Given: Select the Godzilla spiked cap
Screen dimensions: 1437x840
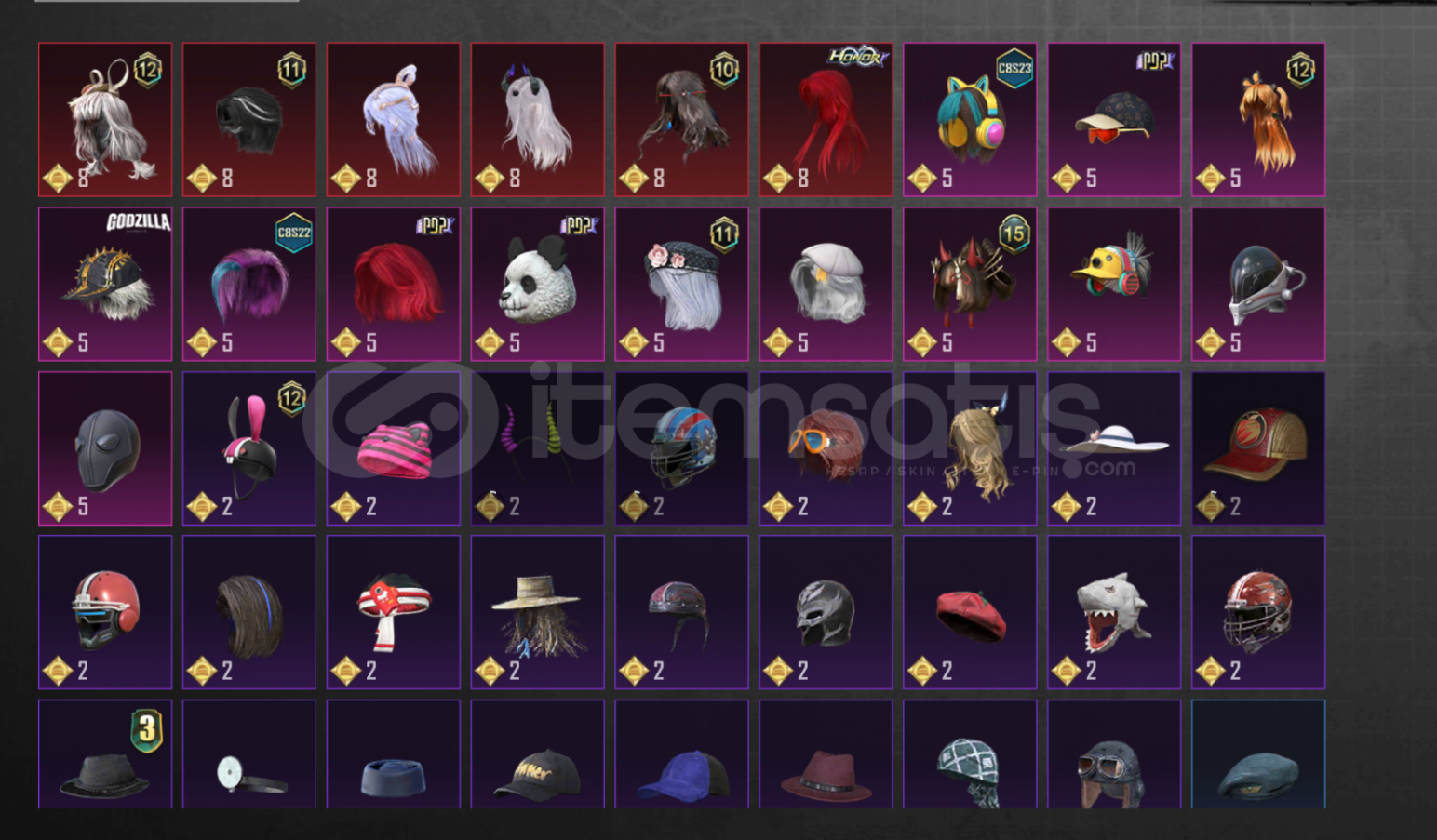Looking at the screenshot, I should tap(105, 284).
